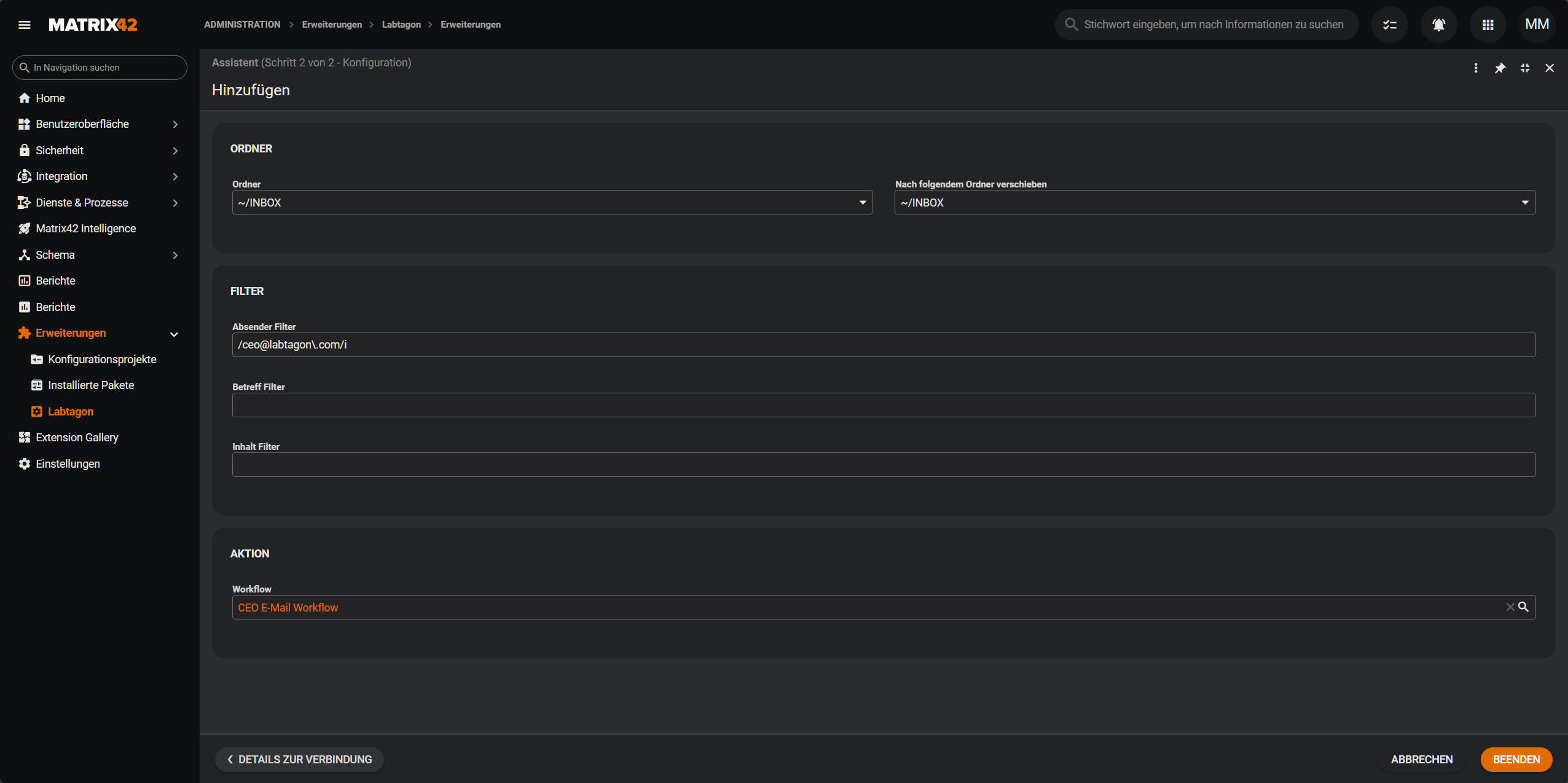Click the Labtagon breadcrumb link
The image size is (1568, 783).
pos(401,25)
